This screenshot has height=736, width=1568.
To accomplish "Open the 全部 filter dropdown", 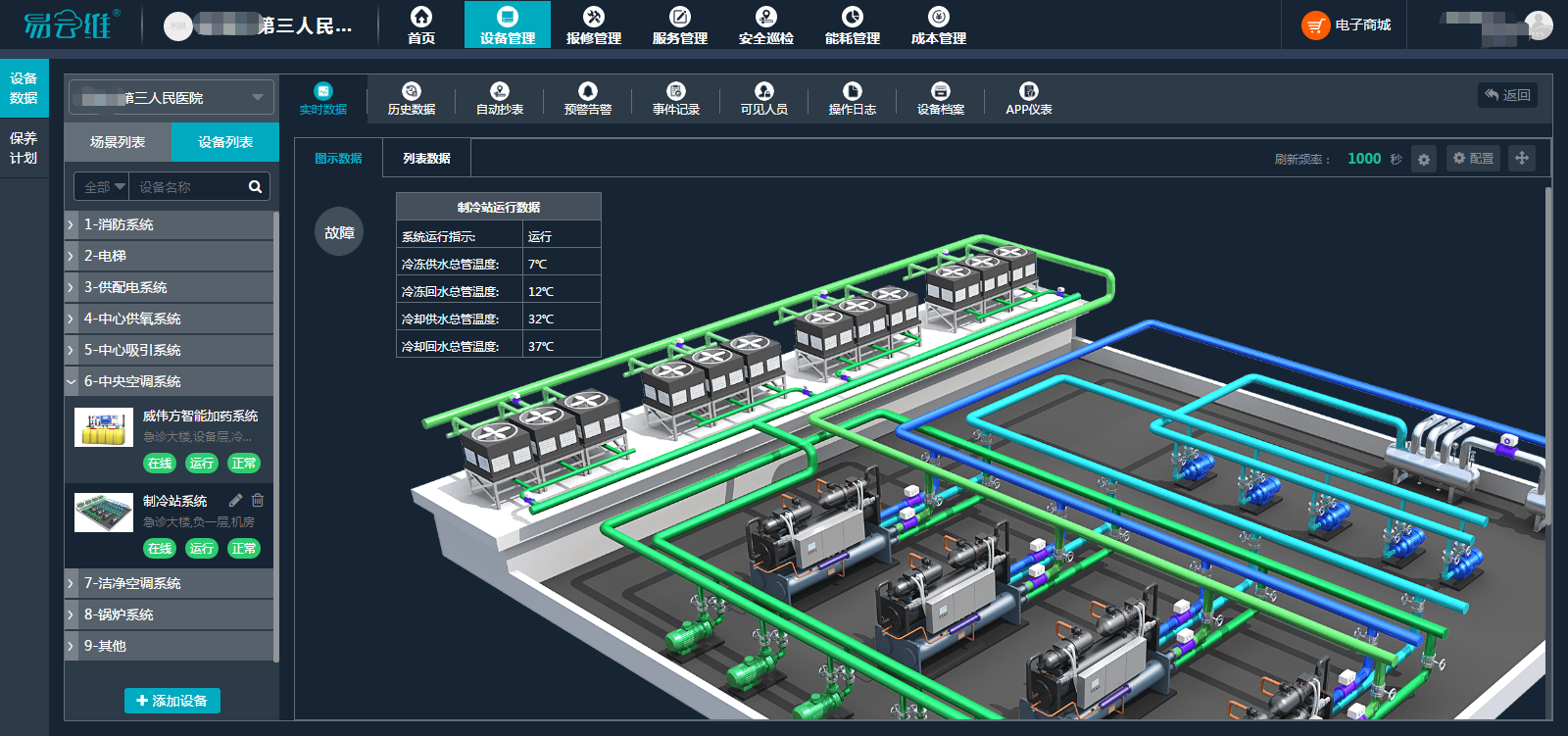I will coord(103,186).
